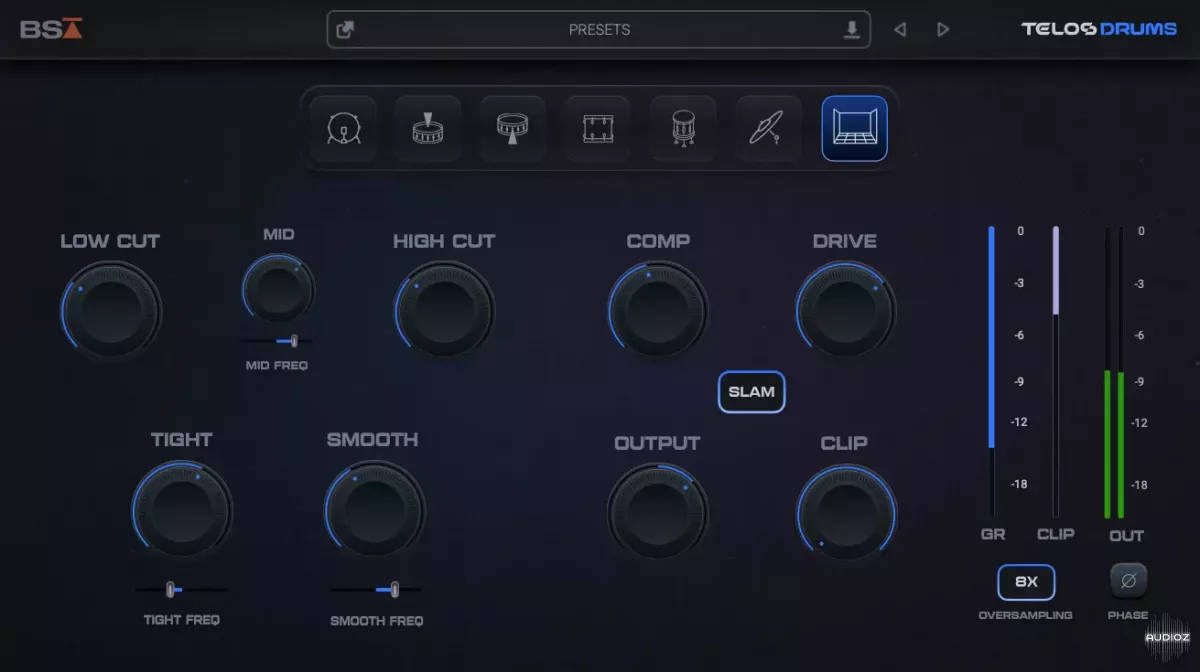This screenshot has width=1200, height=672.
Task: Click the LOW CUT knob
Action: (110, 311)
